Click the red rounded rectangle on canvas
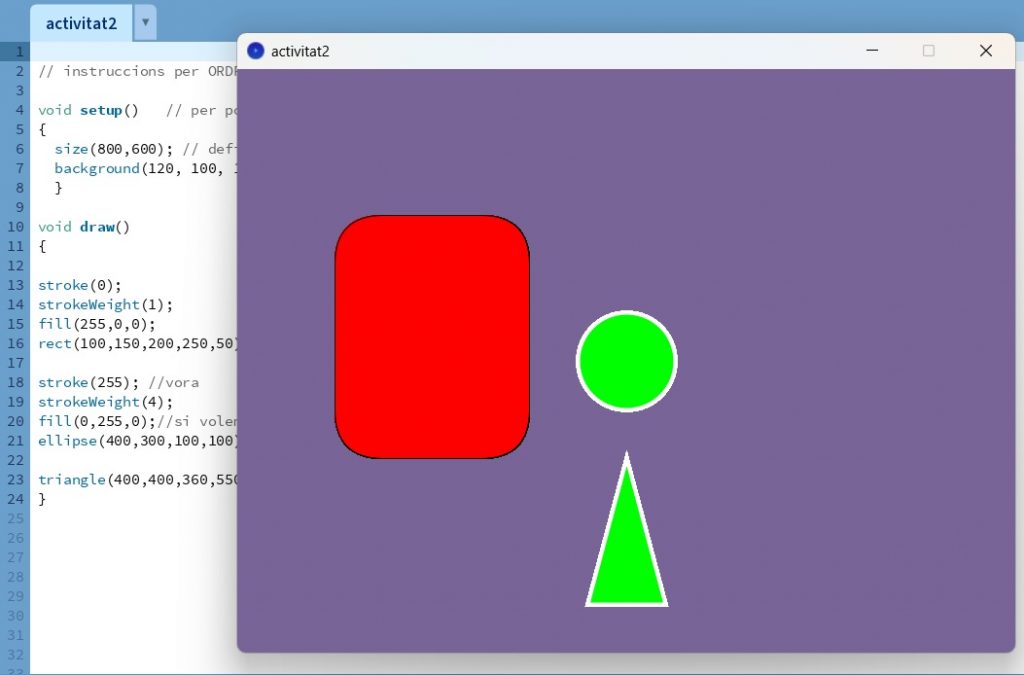 [432, 337]
